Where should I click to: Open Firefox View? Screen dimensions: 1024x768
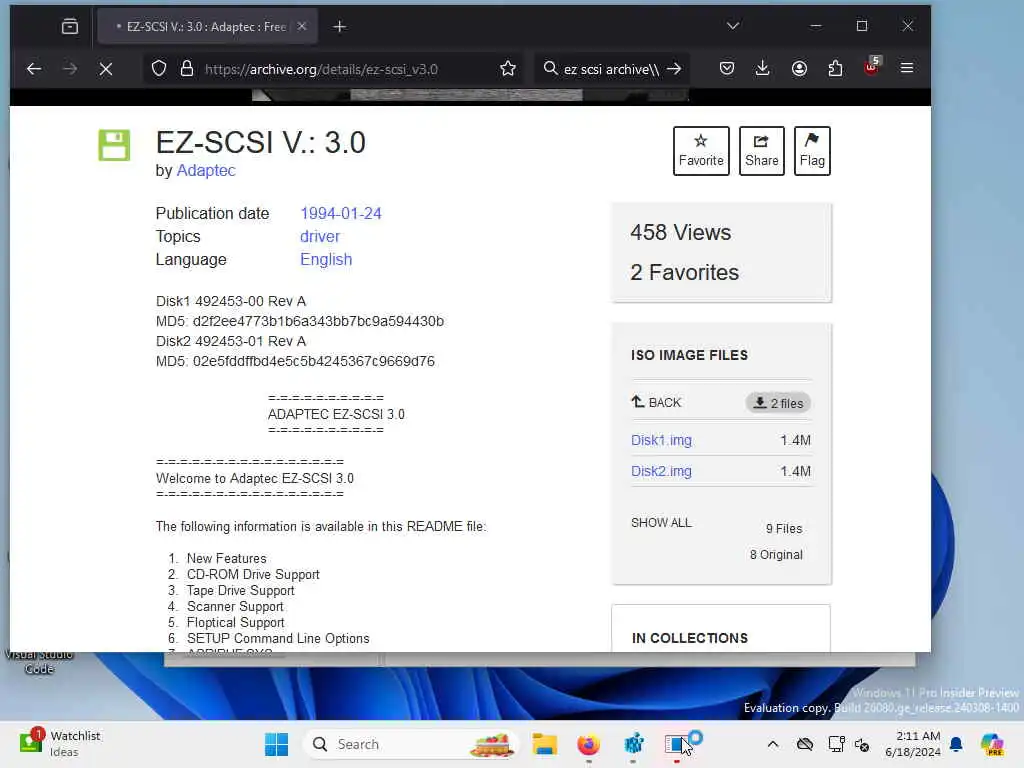click(x=70, y=26)
